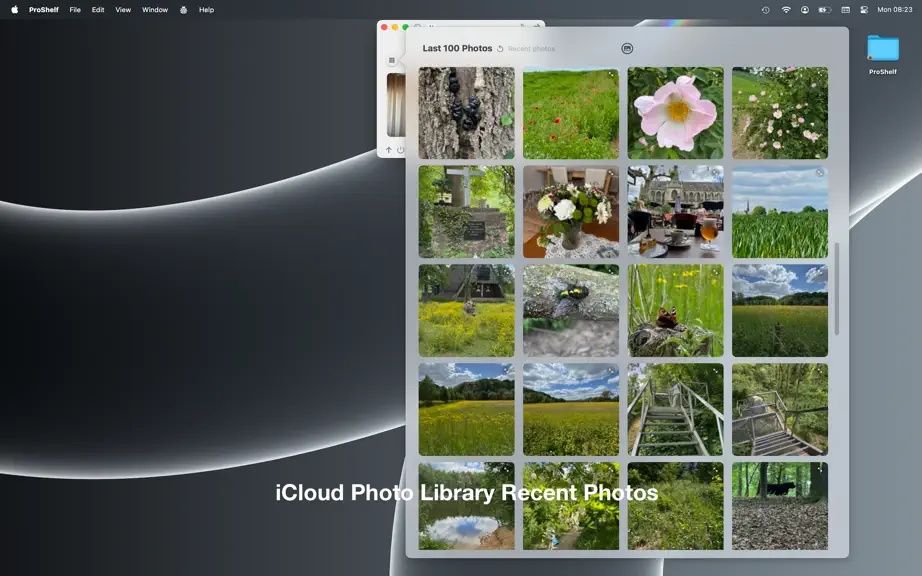
Task: Open the ProShelf app menu
Action: click(x=44, y=9)
